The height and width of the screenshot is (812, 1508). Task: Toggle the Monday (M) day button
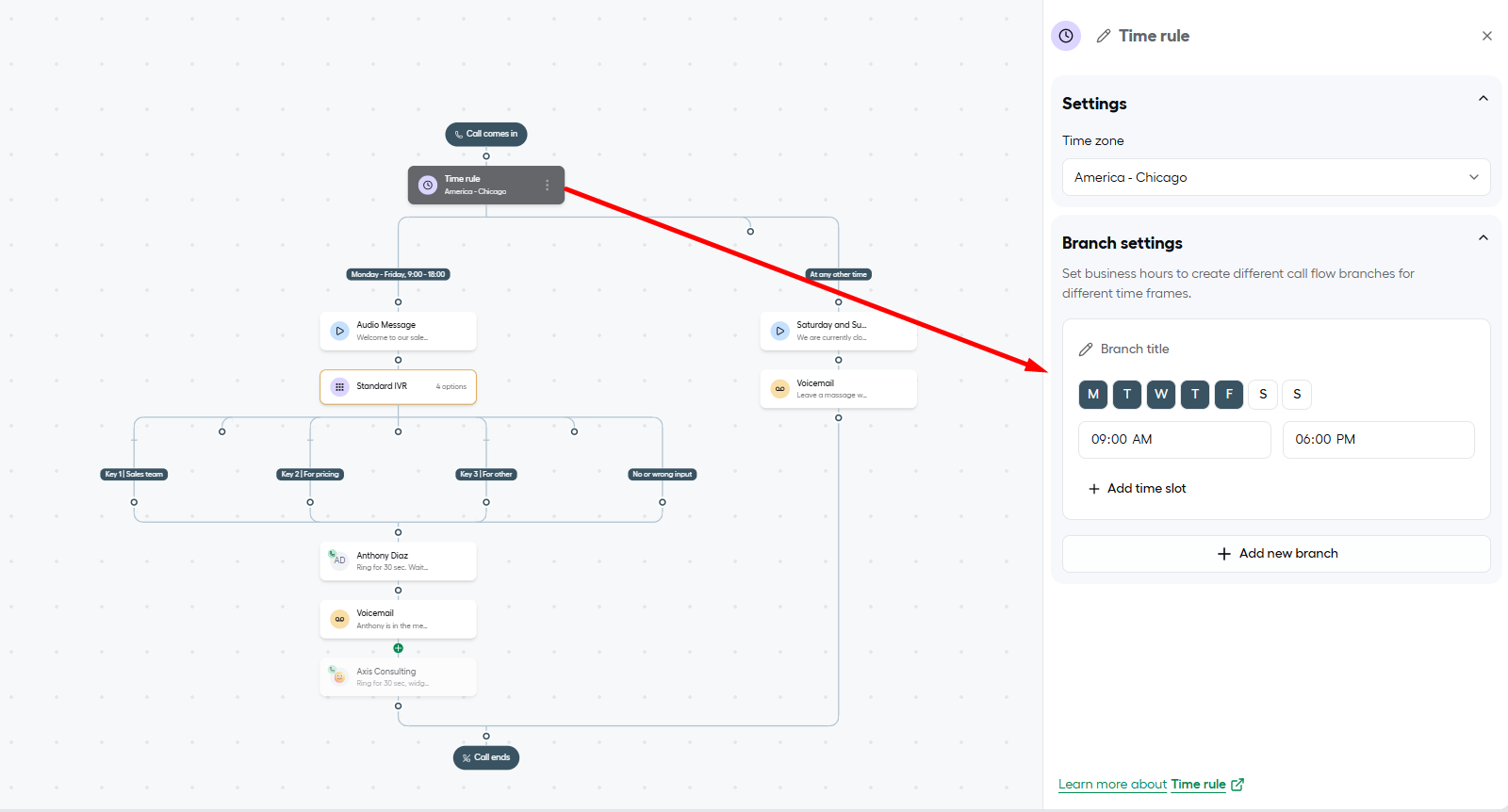[x=1093, y=395]
